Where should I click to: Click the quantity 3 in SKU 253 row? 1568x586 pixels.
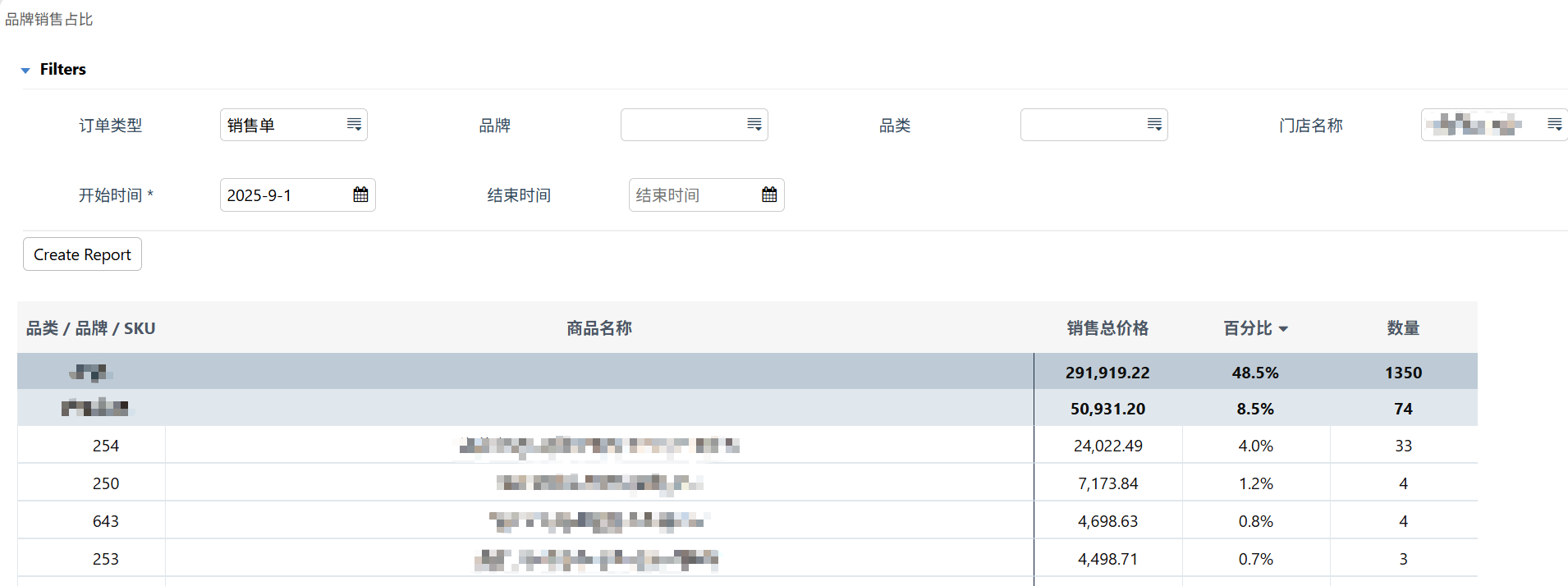(x=1403, y=559)
